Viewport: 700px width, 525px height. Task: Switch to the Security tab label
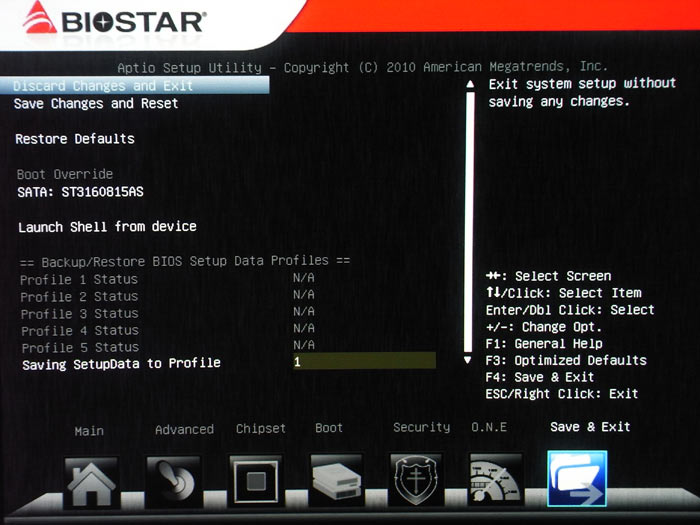tap(421, 427)
